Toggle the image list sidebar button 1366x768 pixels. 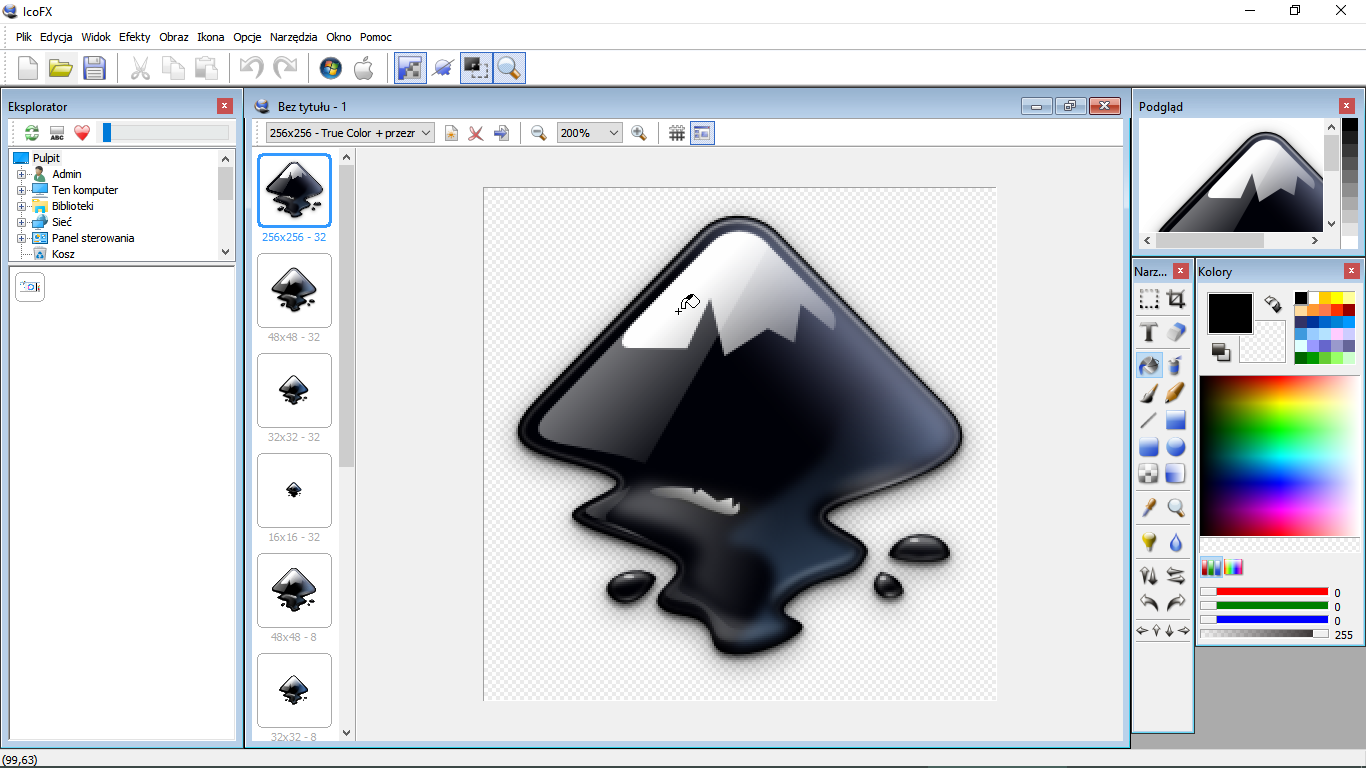pyautogui.click(x=702, y=133)
